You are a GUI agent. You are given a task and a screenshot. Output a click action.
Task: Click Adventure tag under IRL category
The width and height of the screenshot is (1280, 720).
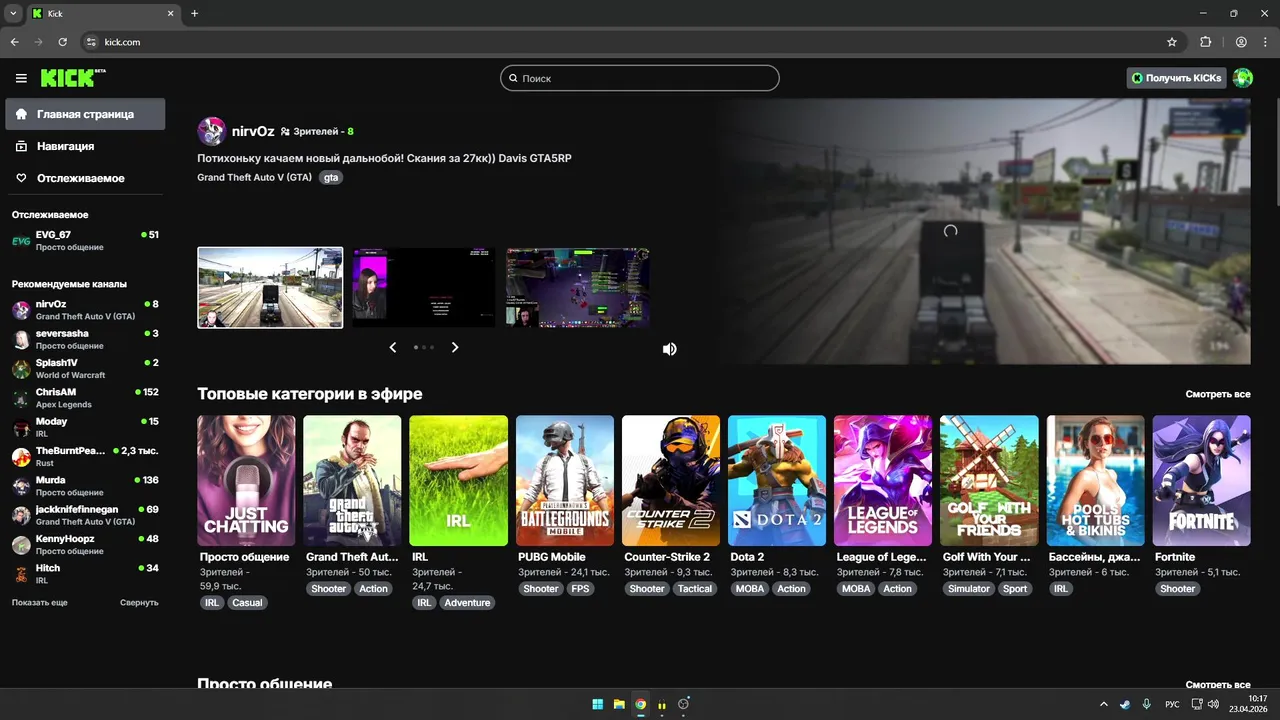click(x=467, y=603)
